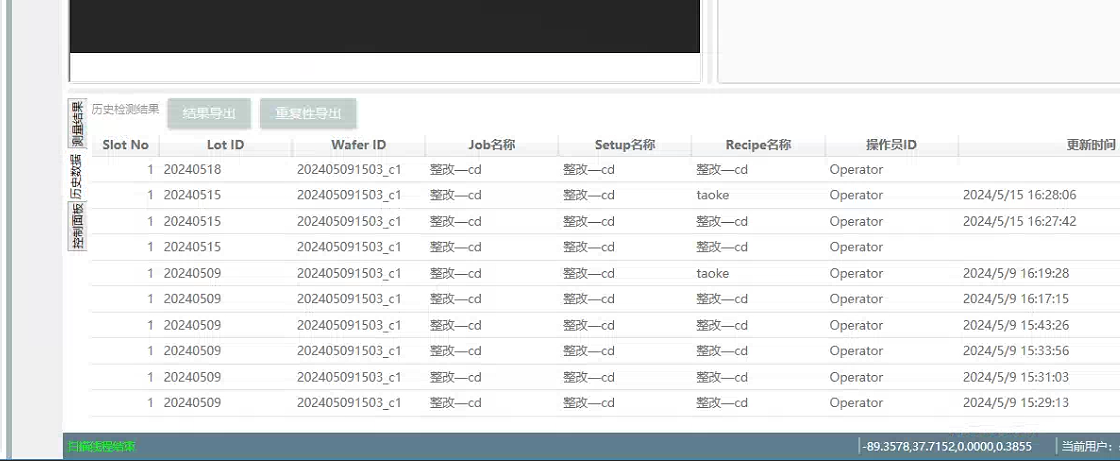Screen dimensions: 1120x461
Task: Click the 重复性导出 button
Action: pos(308,114)
